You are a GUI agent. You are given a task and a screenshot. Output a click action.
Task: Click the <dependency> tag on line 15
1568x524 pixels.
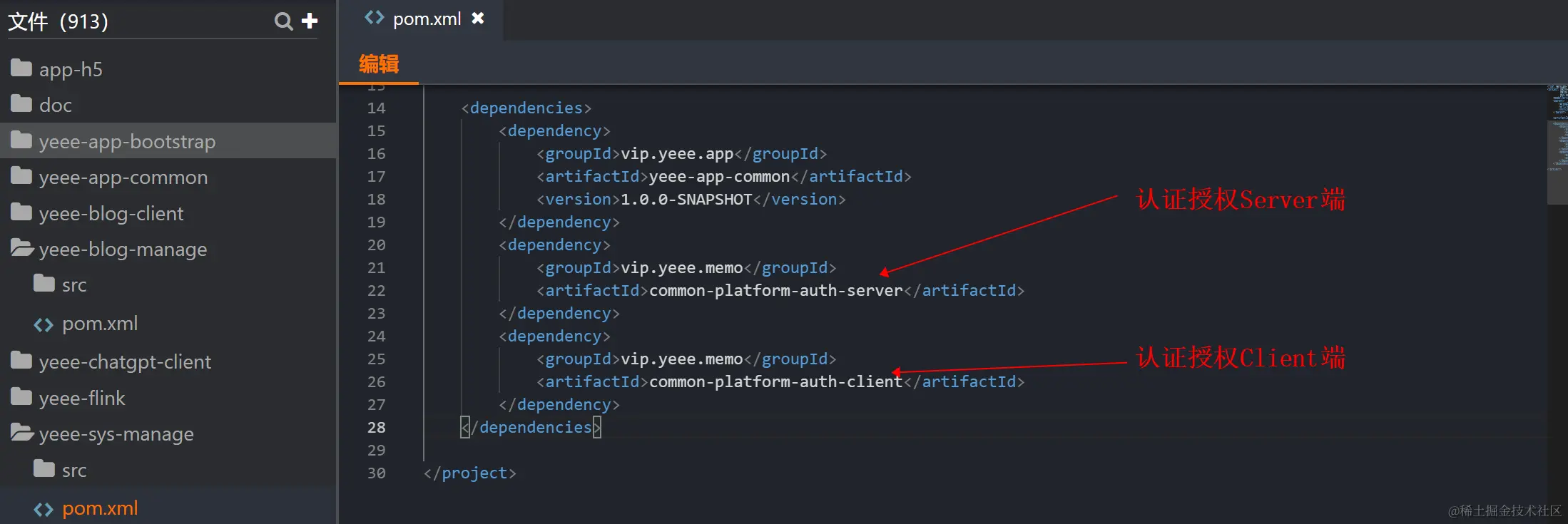tap(554, 131)
